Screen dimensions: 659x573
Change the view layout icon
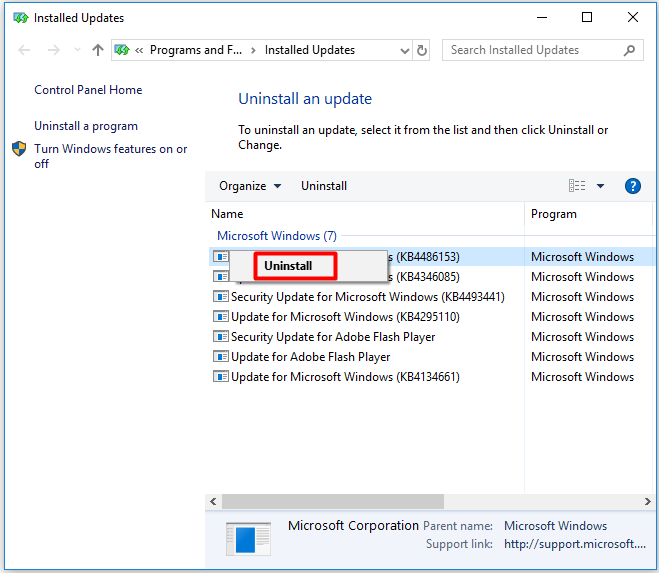(x=577, y=185)
